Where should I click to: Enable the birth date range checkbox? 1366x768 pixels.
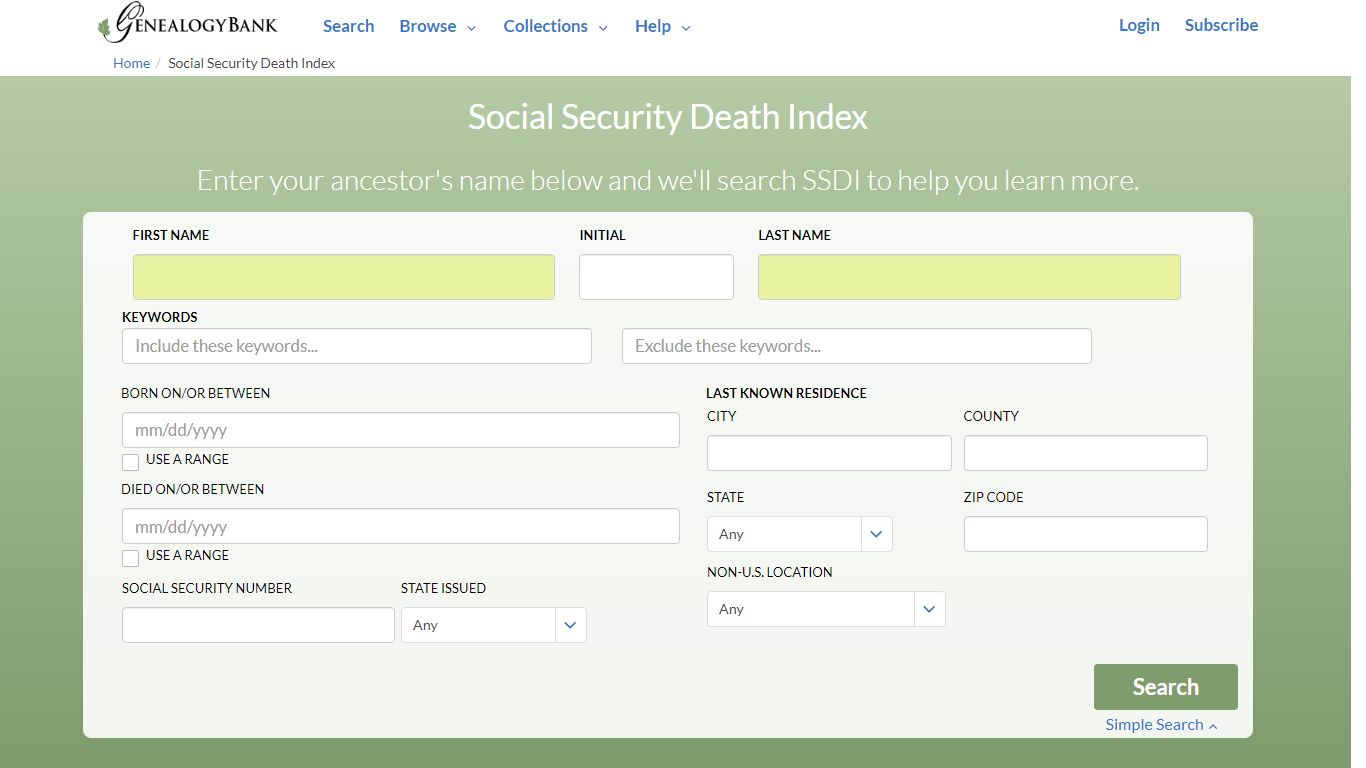[x=130, y=462]
